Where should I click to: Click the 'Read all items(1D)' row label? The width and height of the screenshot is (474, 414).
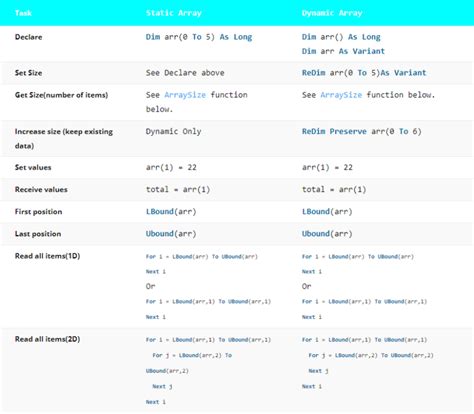tap(47, 256)
